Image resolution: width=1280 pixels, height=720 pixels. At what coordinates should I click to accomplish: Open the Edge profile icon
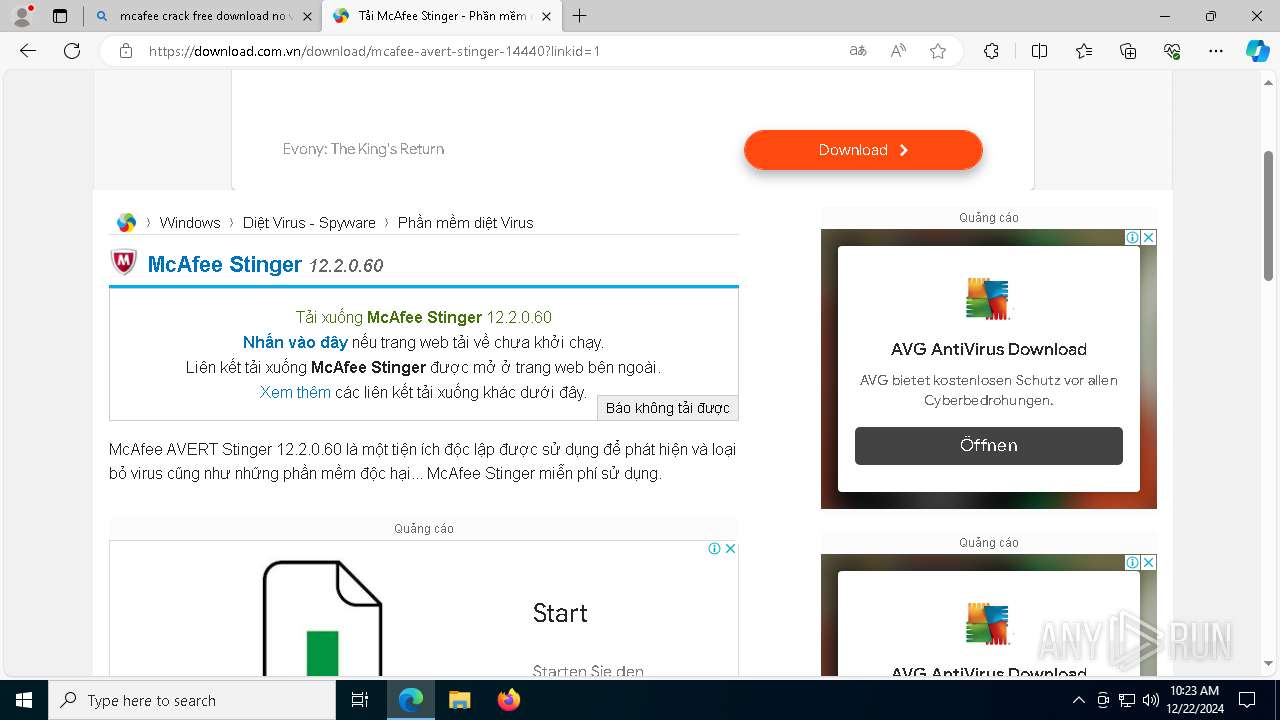21,16
